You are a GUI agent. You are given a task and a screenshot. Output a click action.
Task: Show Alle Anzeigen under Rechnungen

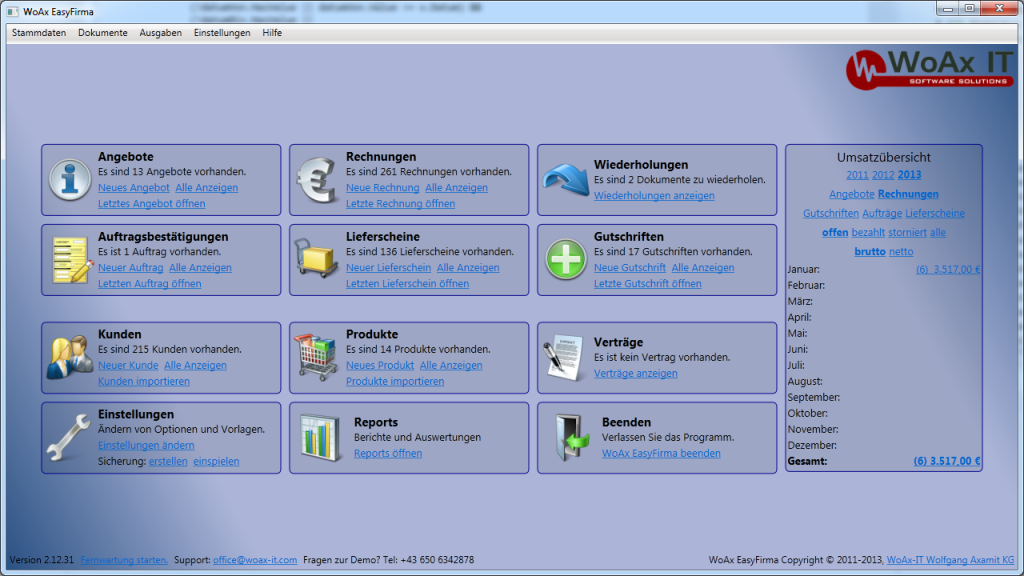[456, 187]
